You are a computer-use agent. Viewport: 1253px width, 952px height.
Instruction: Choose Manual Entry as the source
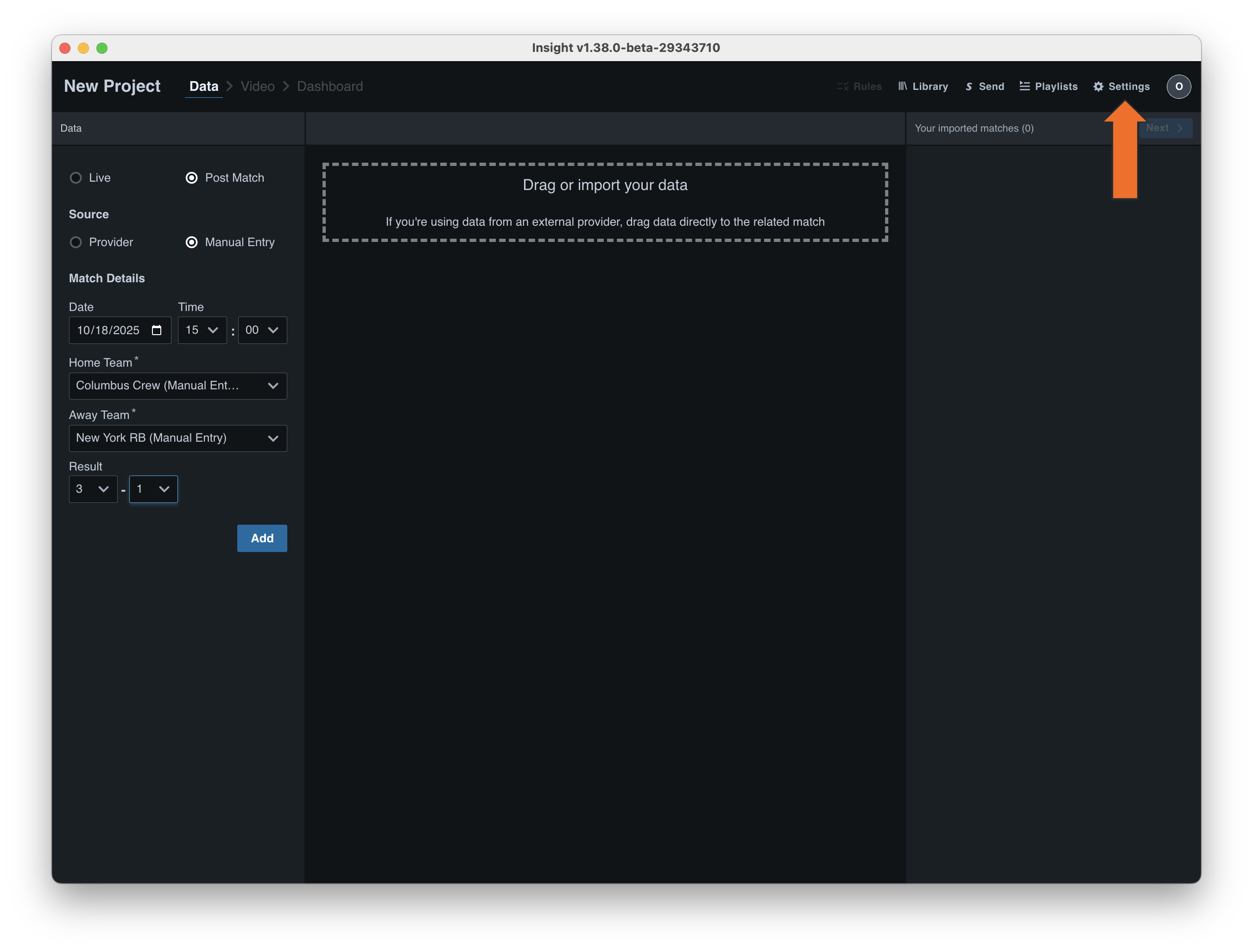[191, 242]
